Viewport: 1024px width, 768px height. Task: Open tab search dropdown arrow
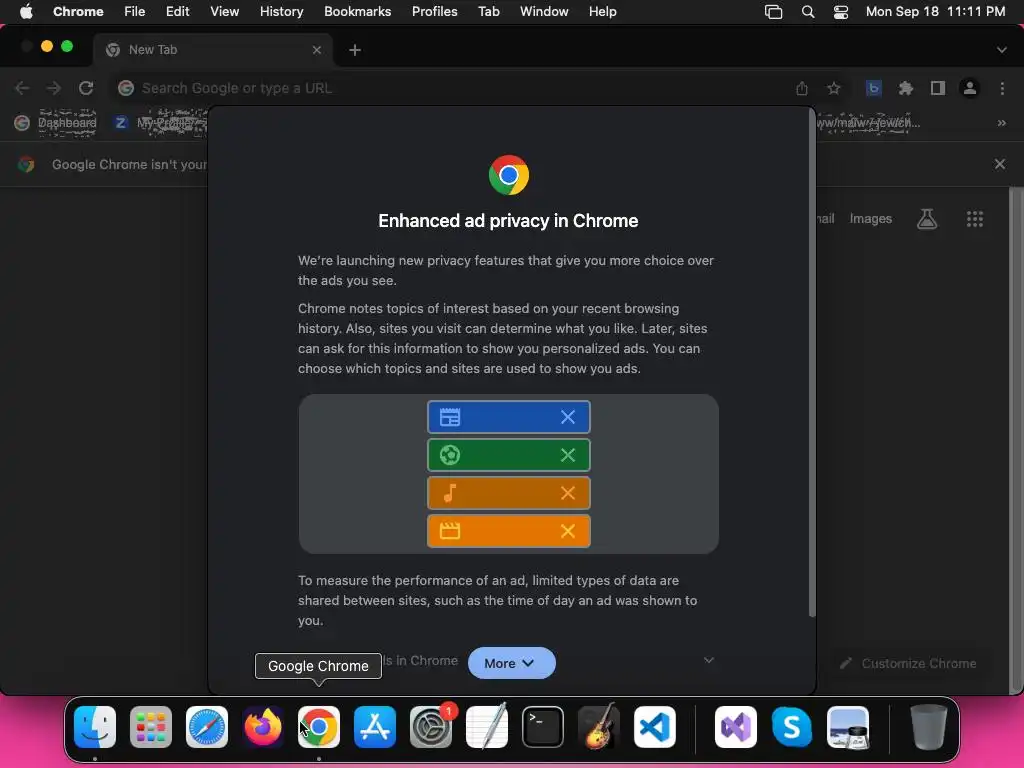[1002, 50]
